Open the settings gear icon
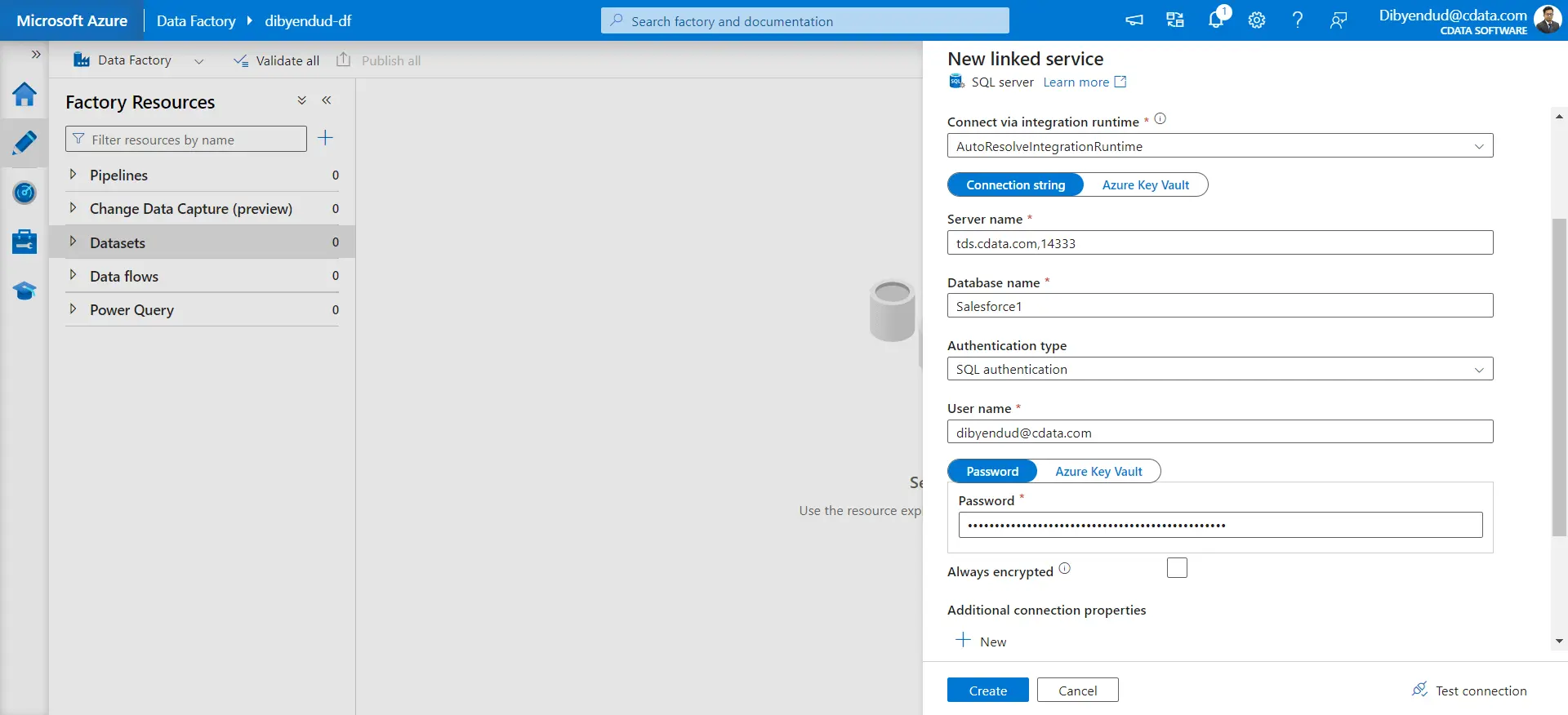Viewport: 1568px width, 715px height. tap(1257, 20)
